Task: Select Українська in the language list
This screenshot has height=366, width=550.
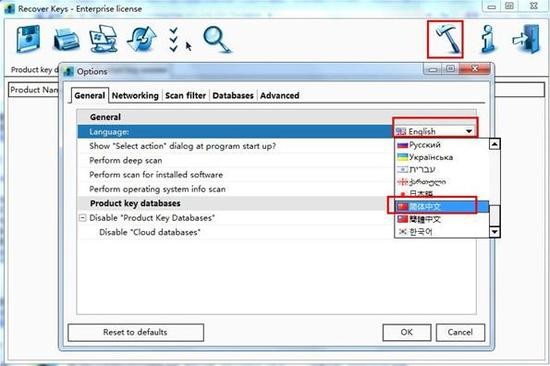Action: click(442, 157)
